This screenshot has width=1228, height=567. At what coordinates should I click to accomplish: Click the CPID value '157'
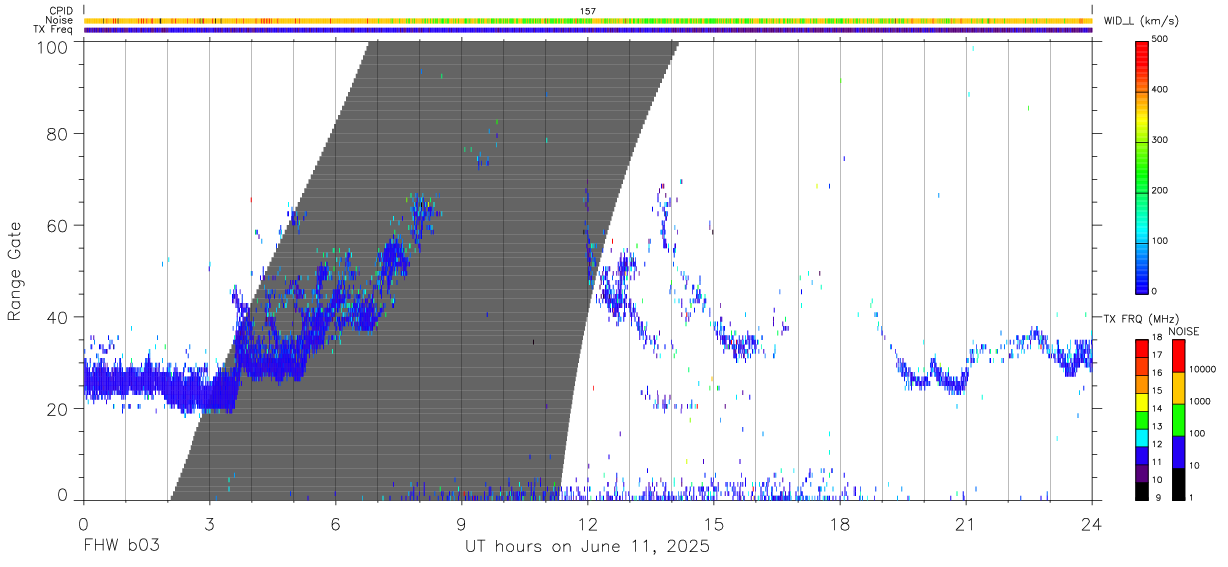(588, 11)
